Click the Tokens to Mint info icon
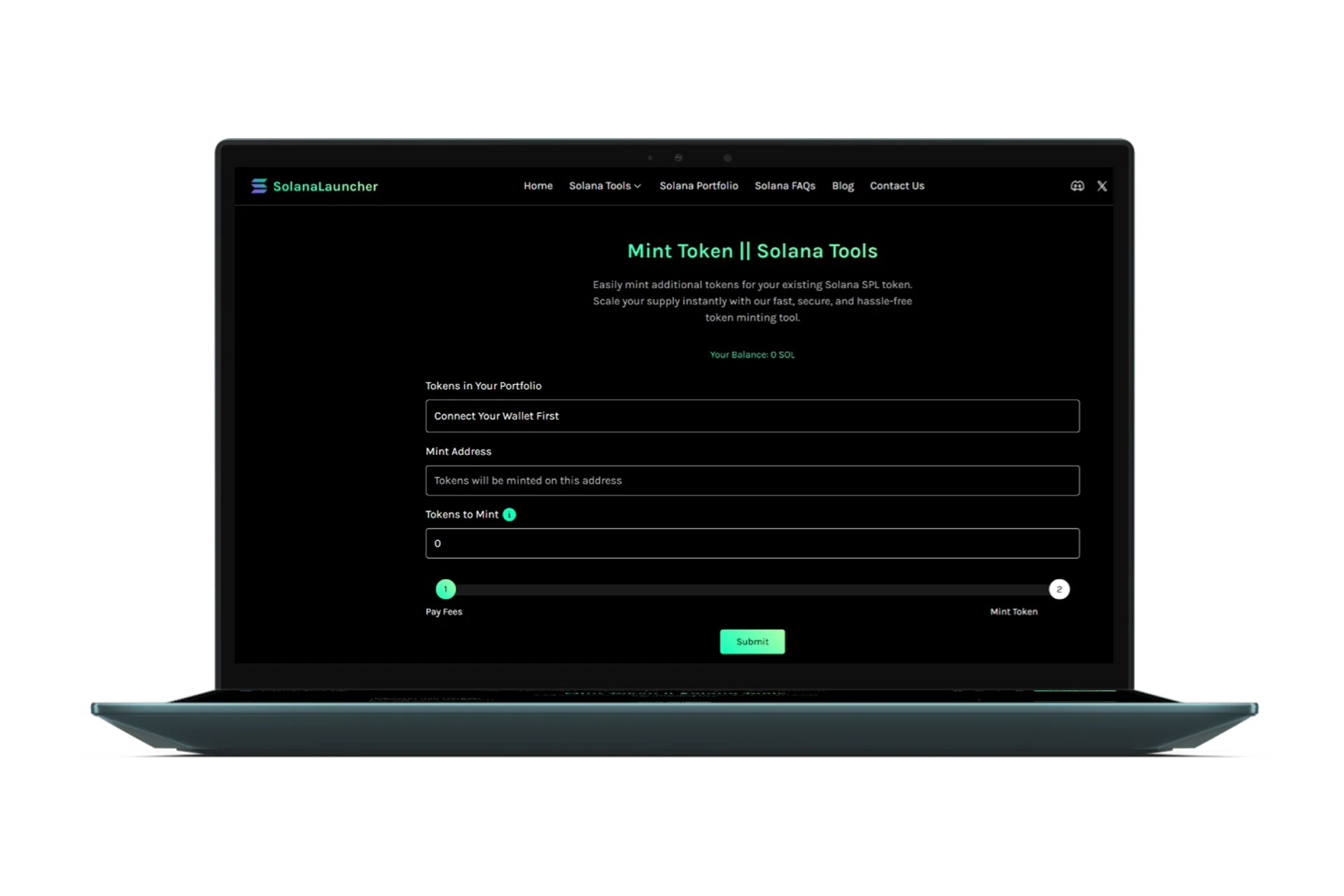The image size is (1344, 896). pyautogui.click(x=510, y=514)
